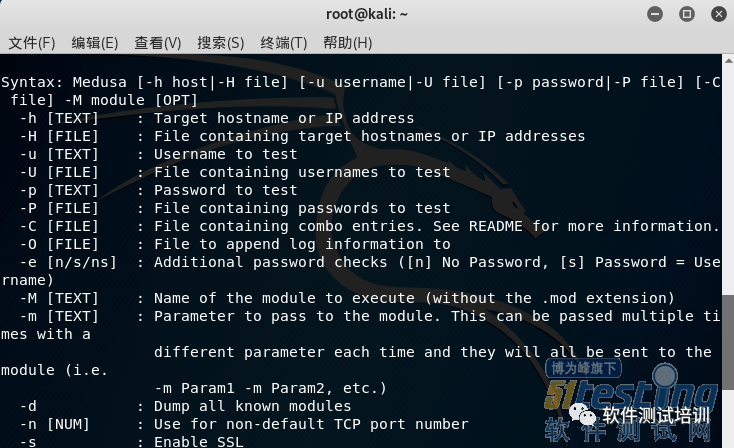
Task: Close the root@kali terminal window
Action: [x=719, y=14]
